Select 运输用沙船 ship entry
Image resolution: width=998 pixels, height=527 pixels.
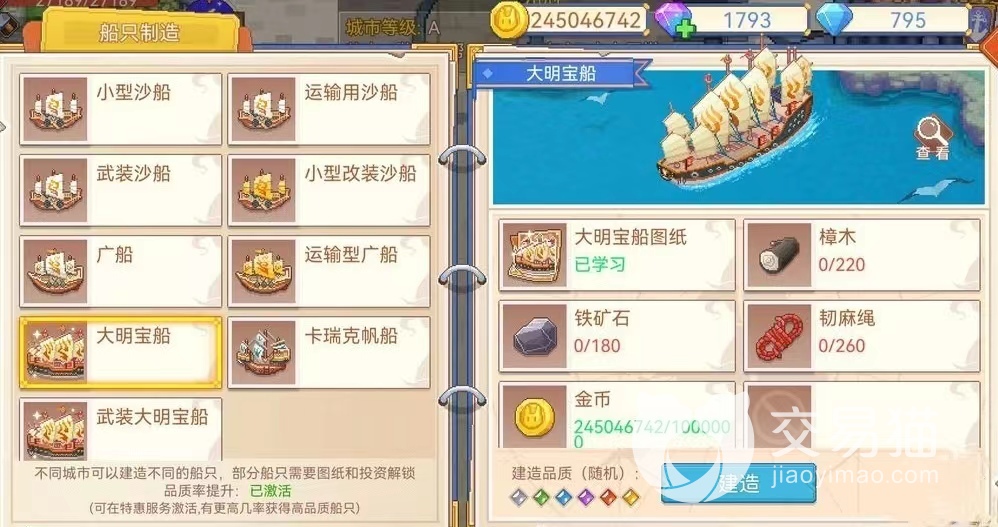click(x=329, y=109)
